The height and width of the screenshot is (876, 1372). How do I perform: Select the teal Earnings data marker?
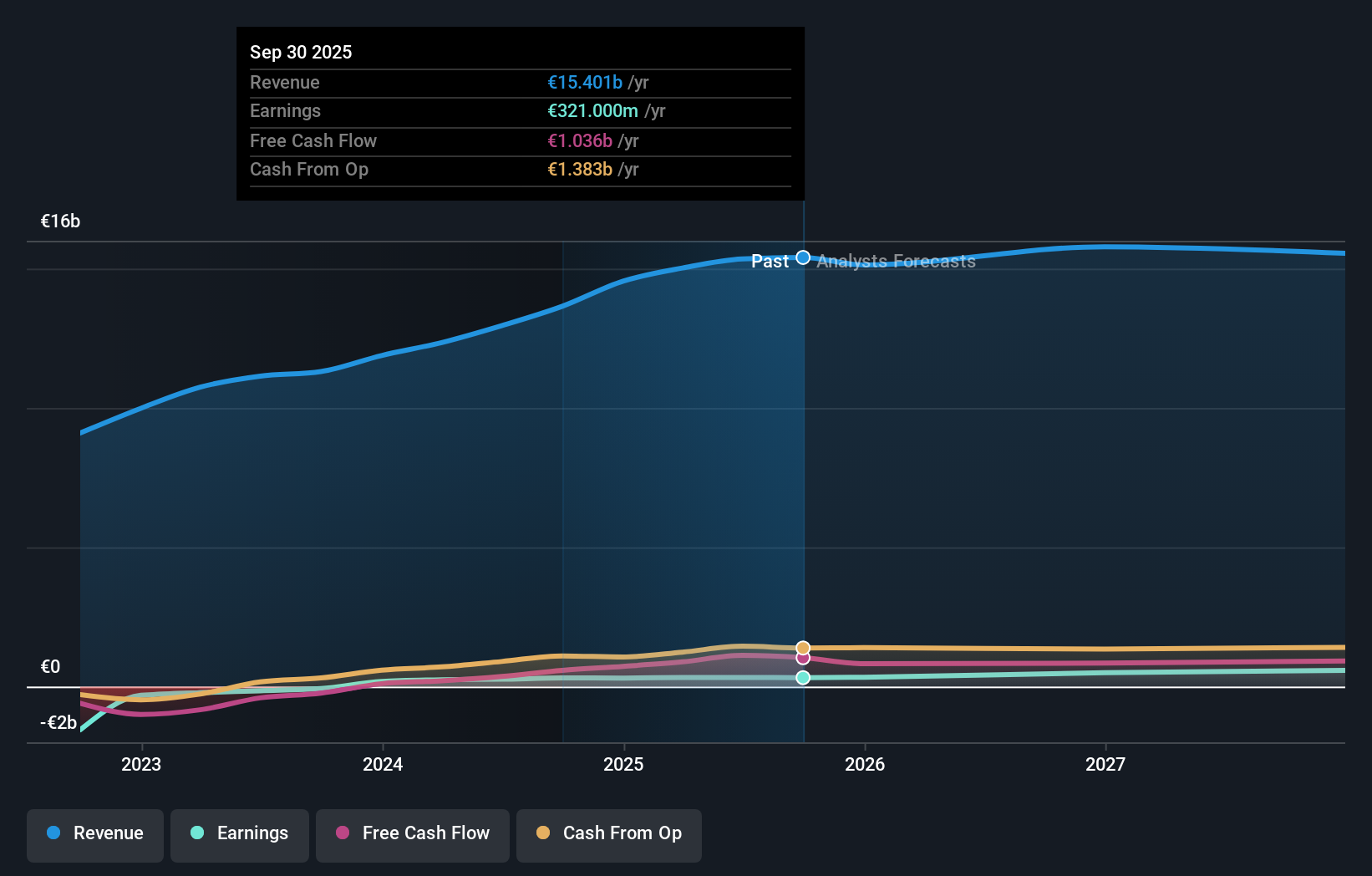803,678
